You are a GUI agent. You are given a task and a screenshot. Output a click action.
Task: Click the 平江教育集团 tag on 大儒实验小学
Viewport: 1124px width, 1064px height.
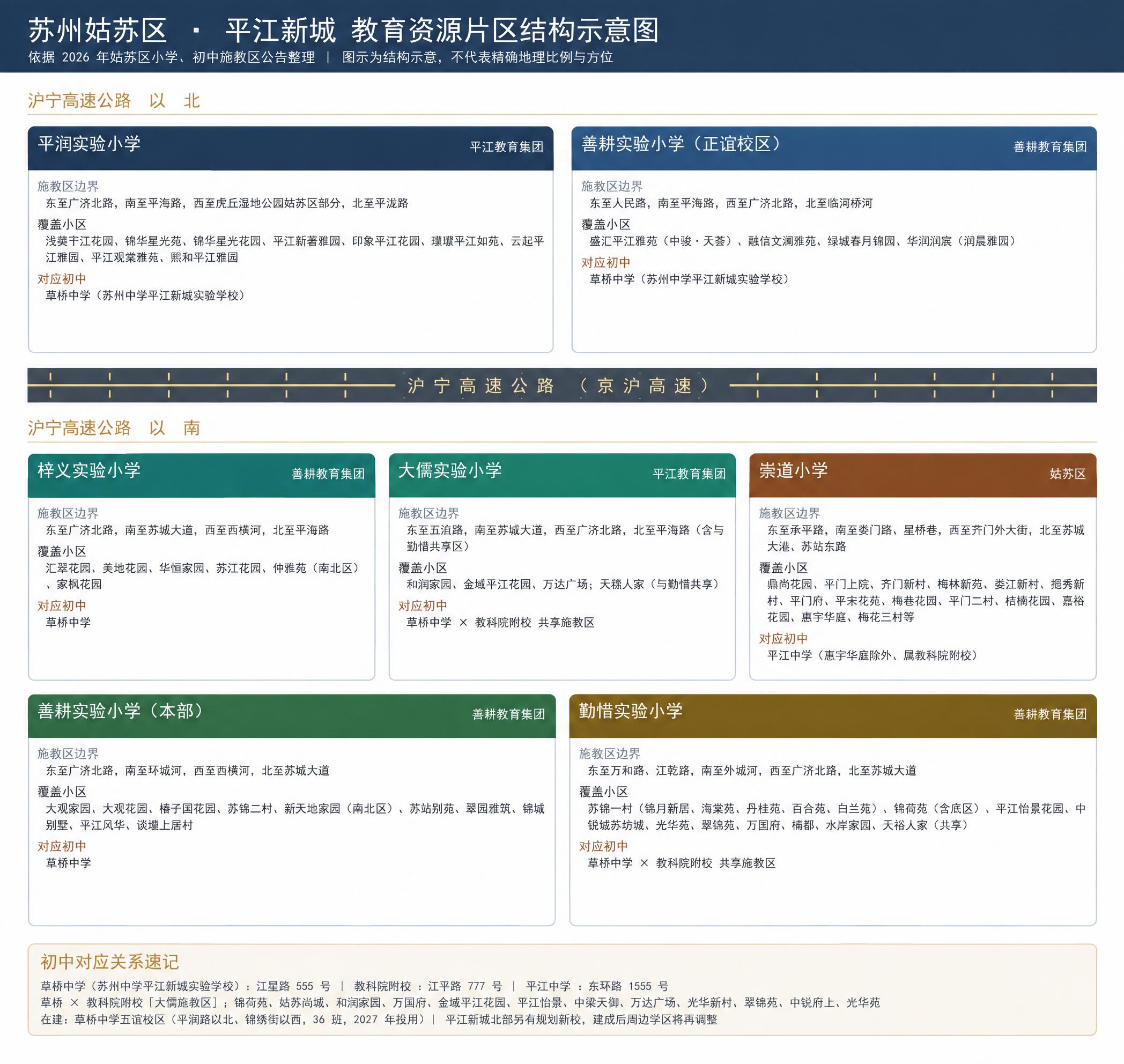click(689, 474)
